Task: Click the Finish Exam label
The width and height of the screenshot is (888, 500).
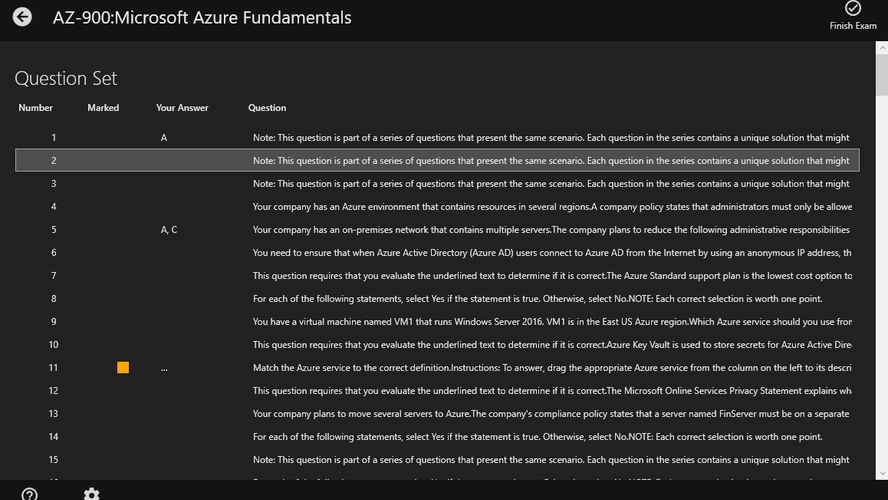Action: tap(853, 26)
